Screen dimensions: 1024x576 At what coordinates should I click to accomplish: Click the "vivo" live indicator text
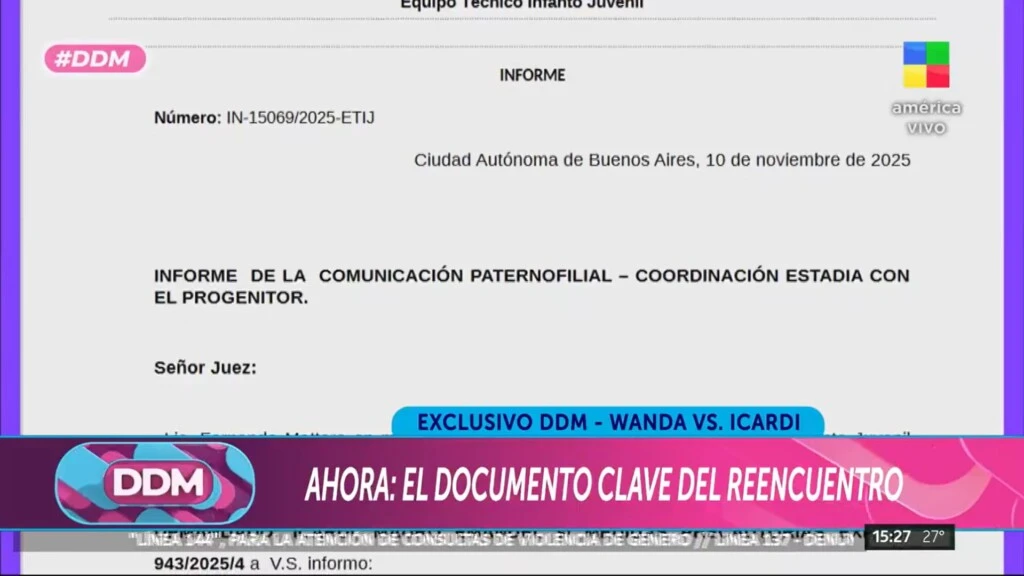point(926,128)
